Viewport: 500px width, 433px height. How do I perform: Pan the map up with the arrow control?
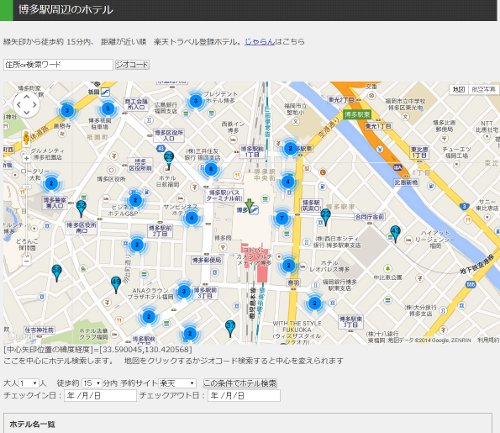(x=27, y=97)
